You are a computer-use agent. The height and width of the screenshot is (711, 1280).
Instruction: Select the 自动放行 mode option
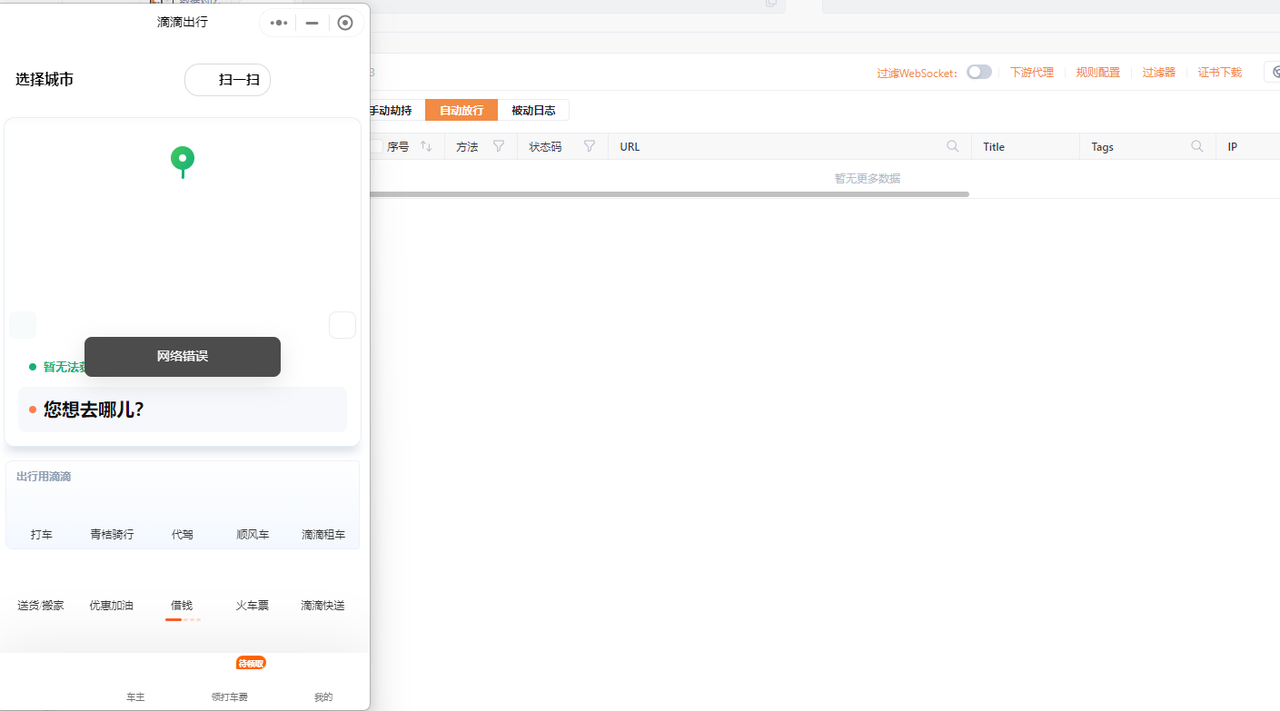461,110
